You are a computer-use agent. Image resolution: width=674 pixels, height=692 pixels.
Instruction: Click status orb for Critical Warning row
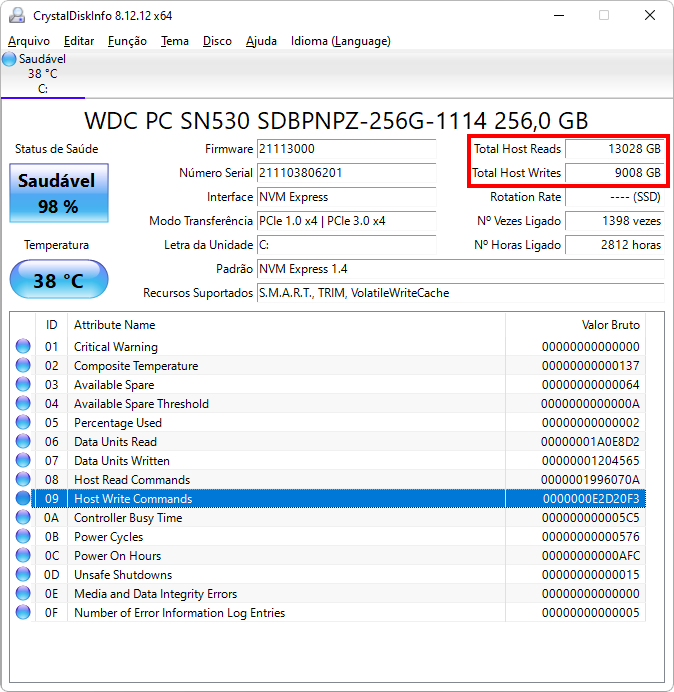23,346
